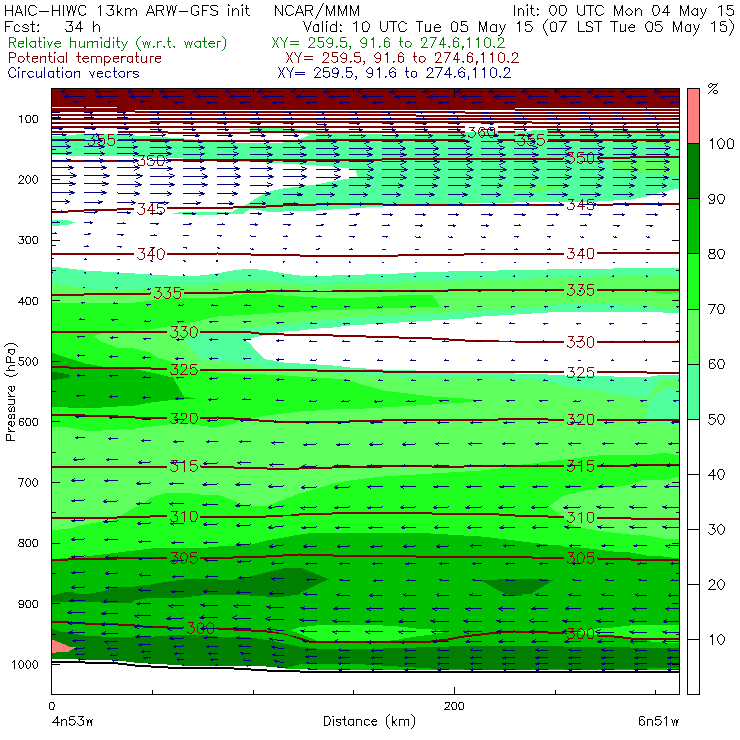Image resolution: width=740 pixels, height=740 pixels.
Task: Click the left '325' contour label
Action: click(x=184, y=370)
